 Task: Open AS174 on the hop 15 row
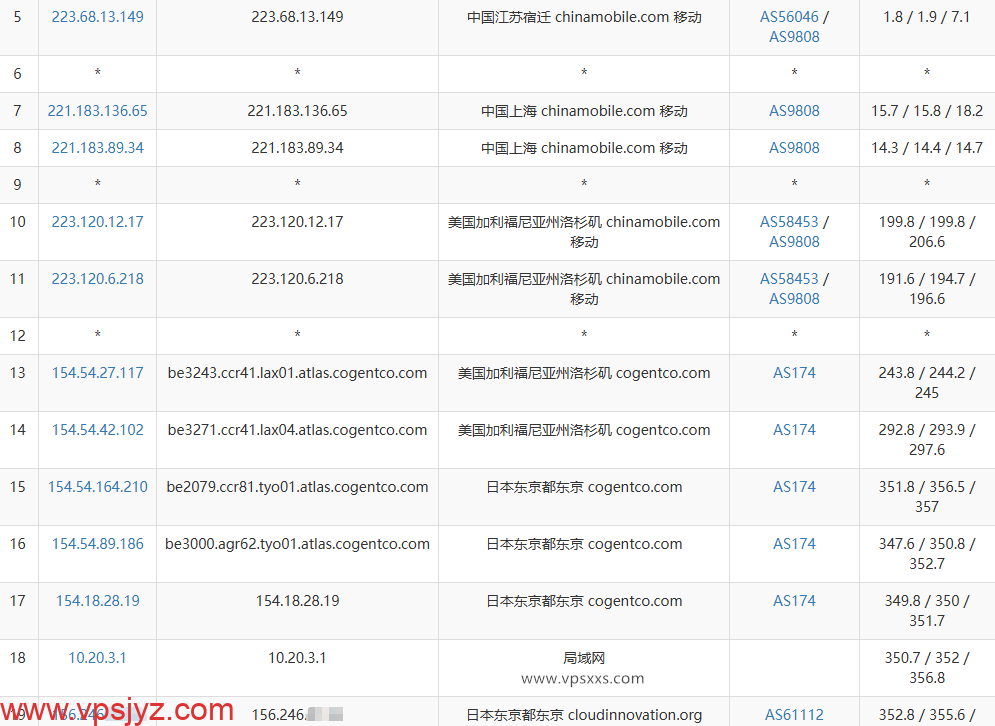[794, 486]
